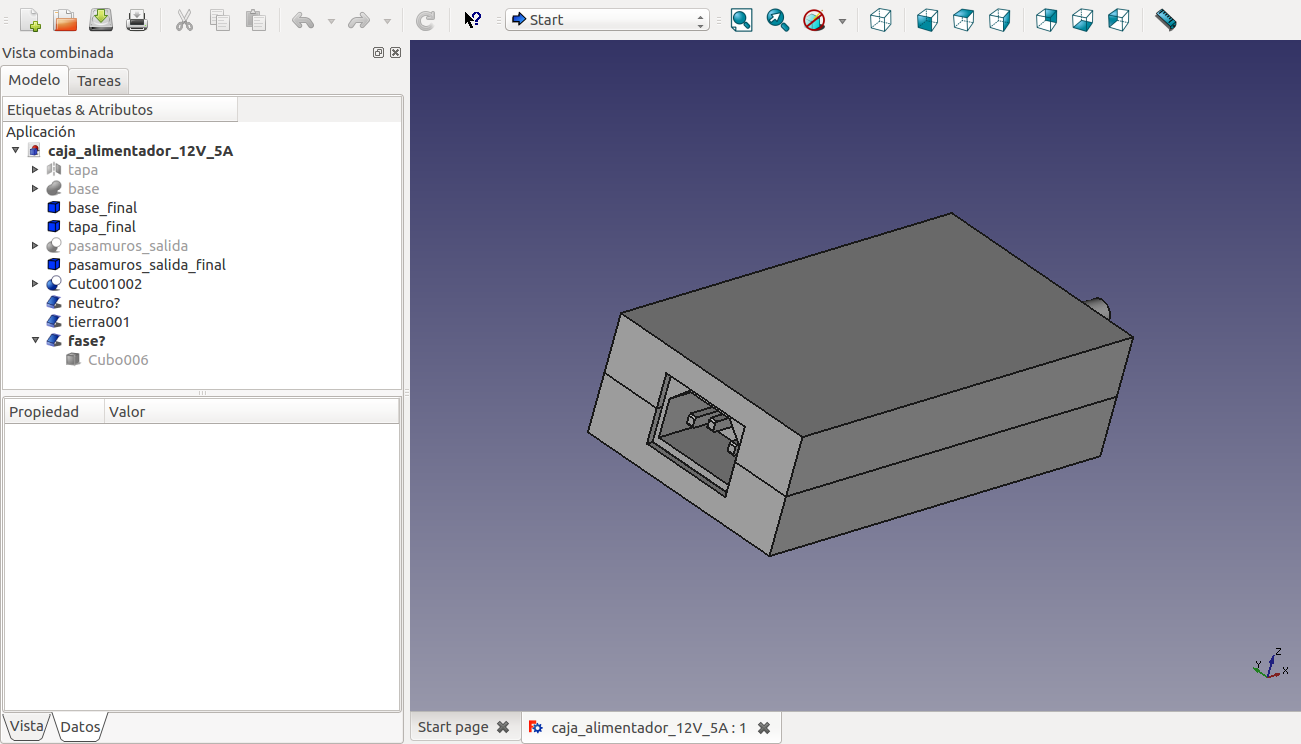Select the measure distance ruler icon
The image size is (1301, 744).
coord(1165,20)
